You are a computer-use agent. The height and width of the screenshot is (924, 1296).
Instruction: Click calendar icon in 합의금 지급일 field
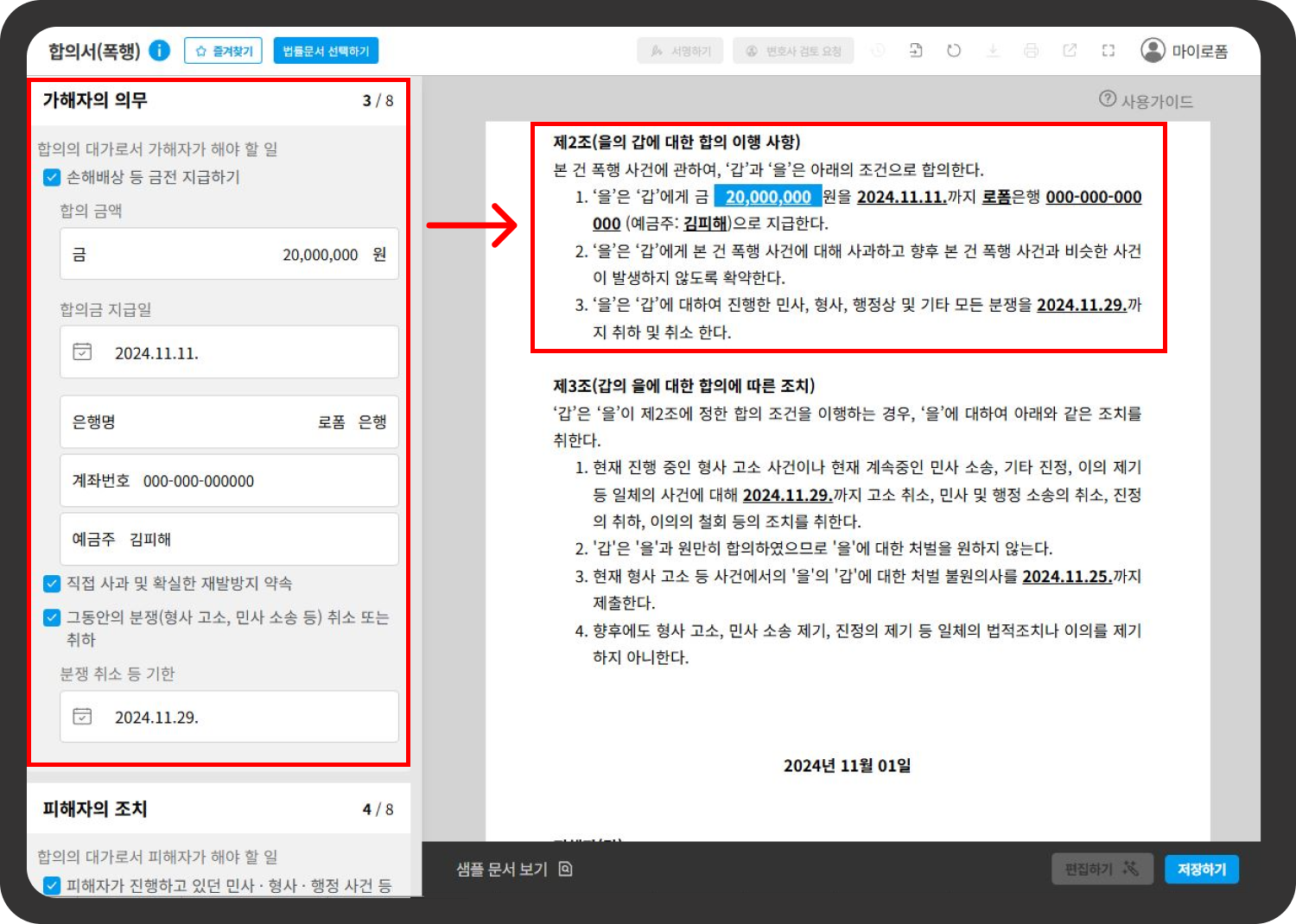click(x=82, y=351)
